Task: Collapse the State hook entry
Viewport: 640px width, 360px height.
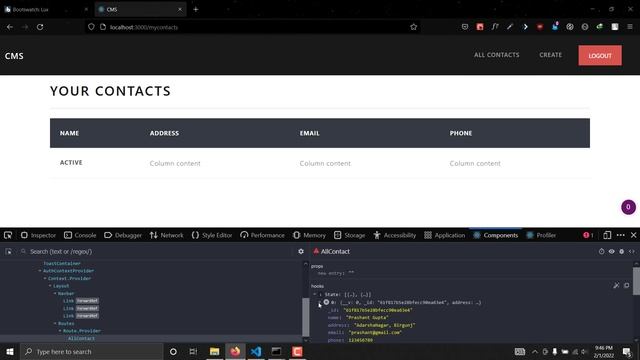Action: 315,294
